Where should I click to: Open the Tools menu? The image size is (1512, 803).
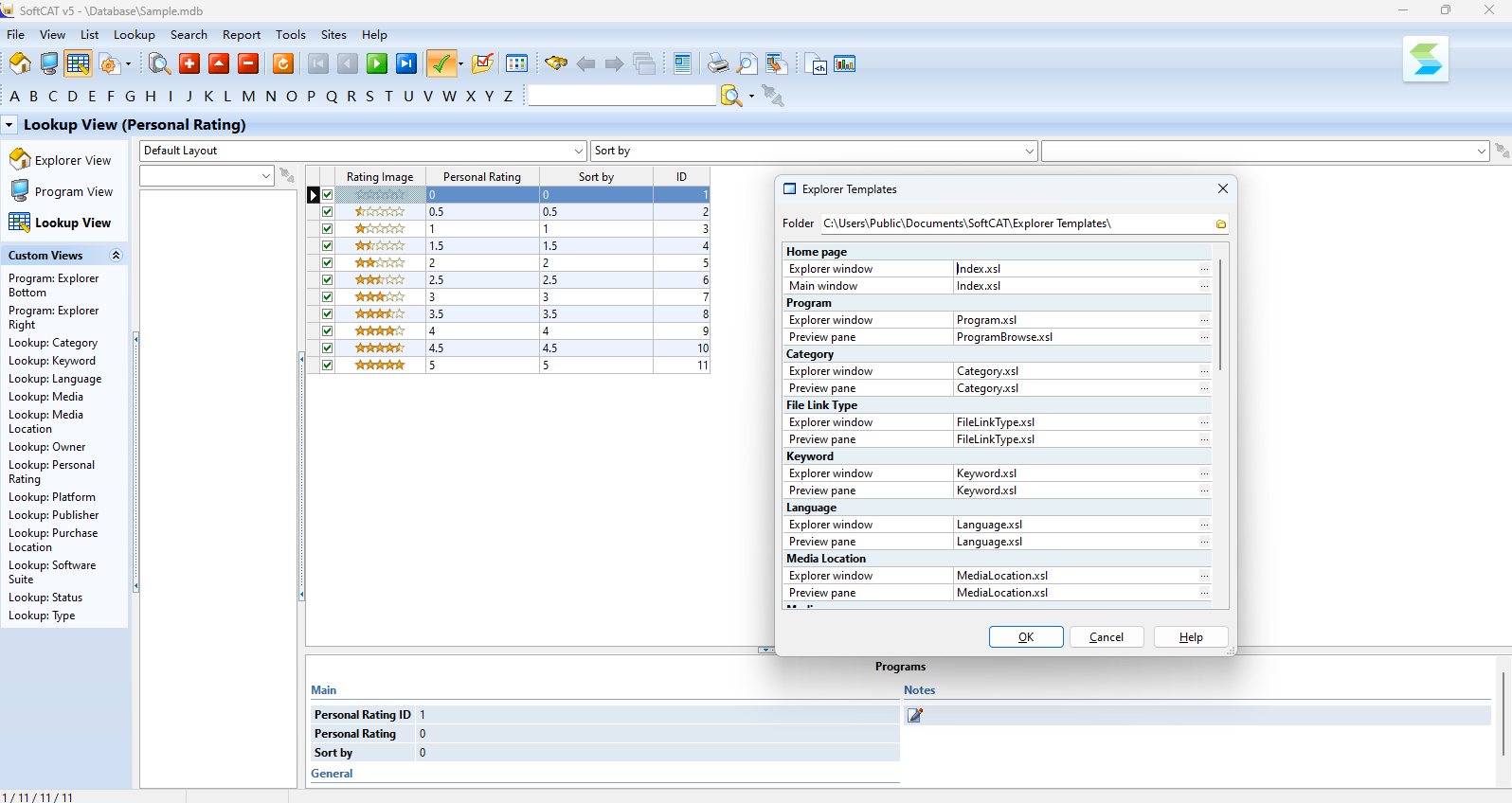(x=291, y=35)
